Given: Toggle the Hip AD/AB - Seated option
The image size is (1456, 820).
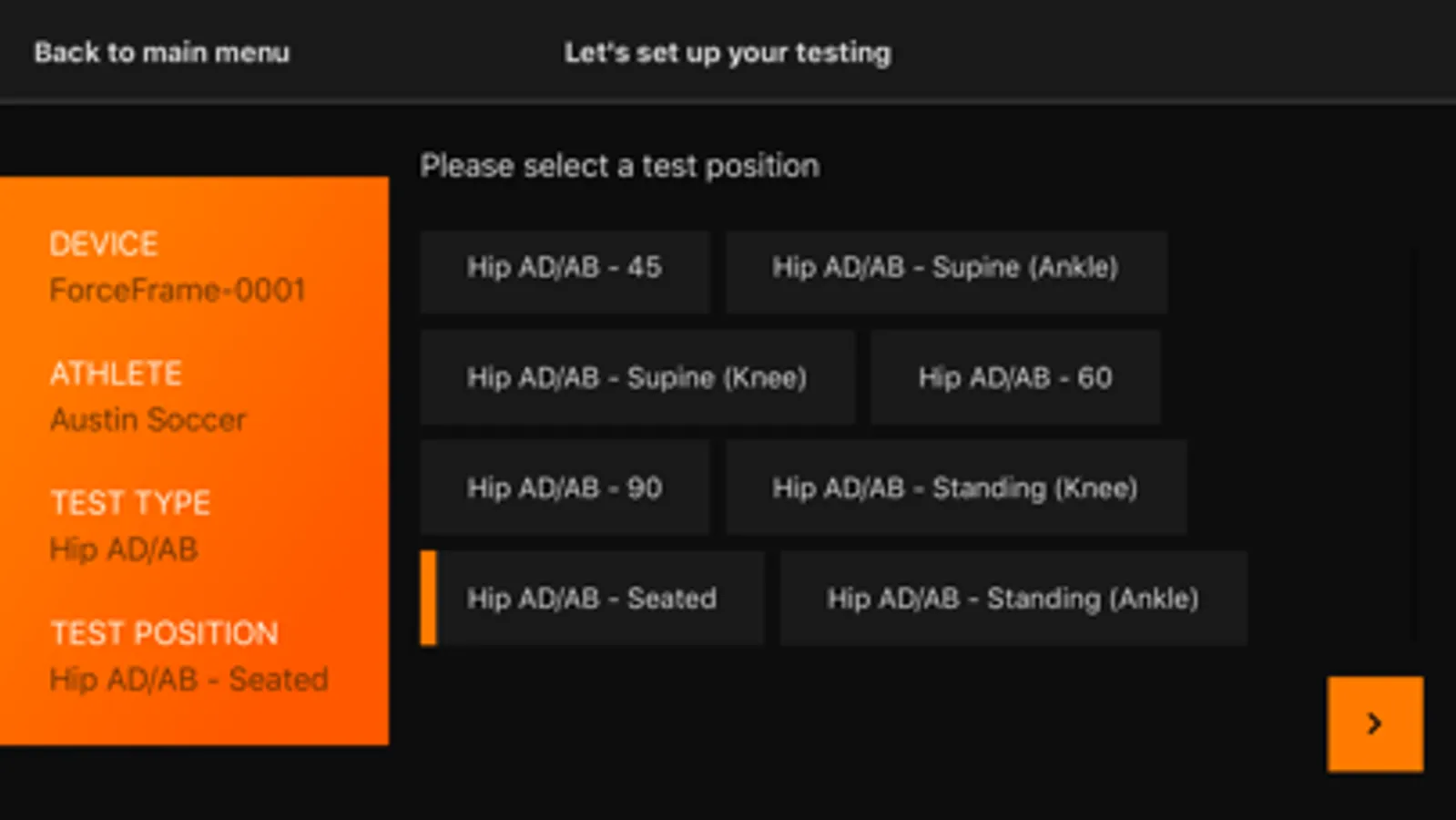Looking at the screenshot, I should [x=592, y=600].
